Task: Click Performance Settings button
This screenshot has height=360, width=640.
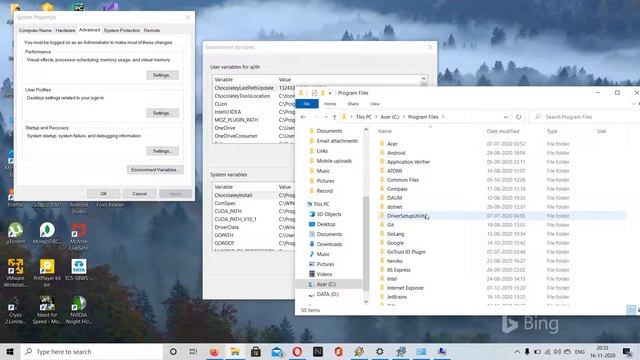Action: (162, 75)
